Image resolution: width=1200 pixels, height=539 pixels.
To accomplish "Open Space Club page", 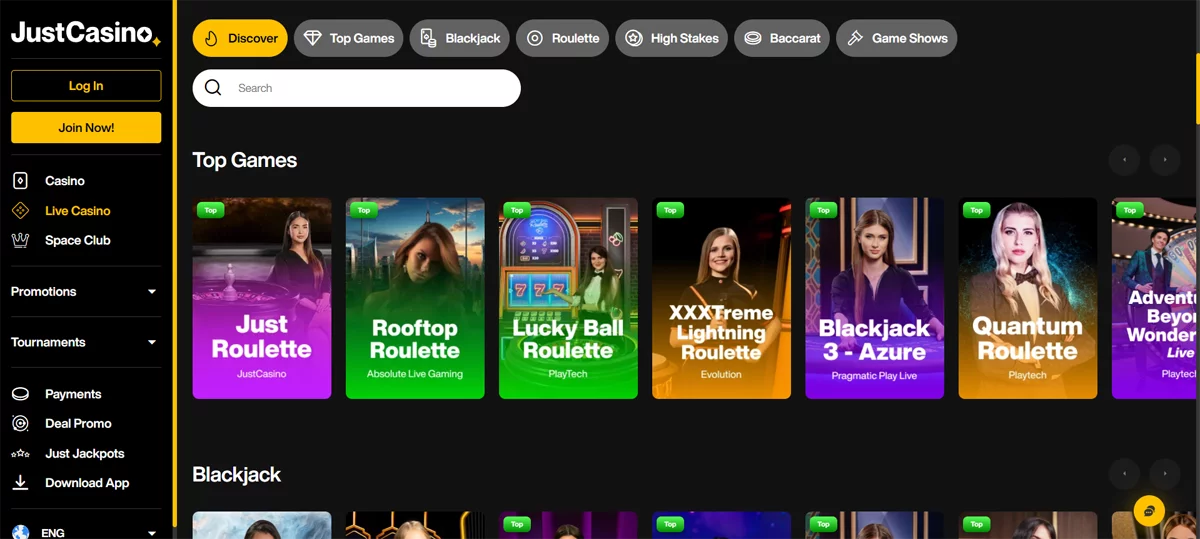I will point(78,240).
